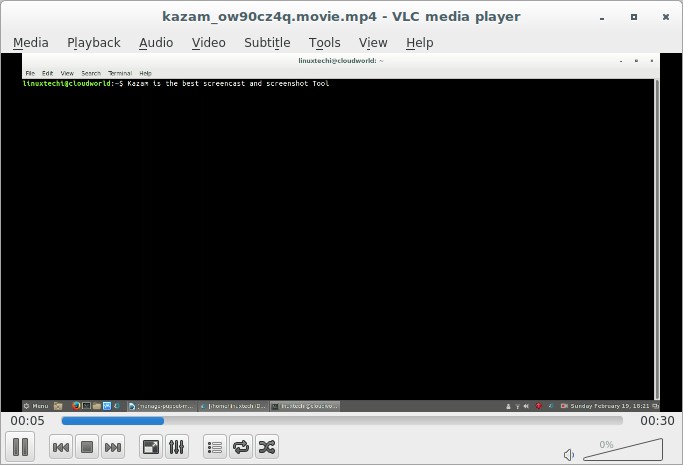
Task: Click the total duration 00:30 label
Action: (657, 421)
